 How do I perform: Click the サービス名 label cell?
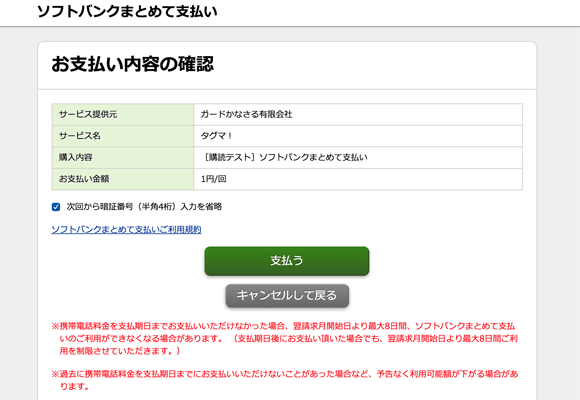click(x=123, y=136)
